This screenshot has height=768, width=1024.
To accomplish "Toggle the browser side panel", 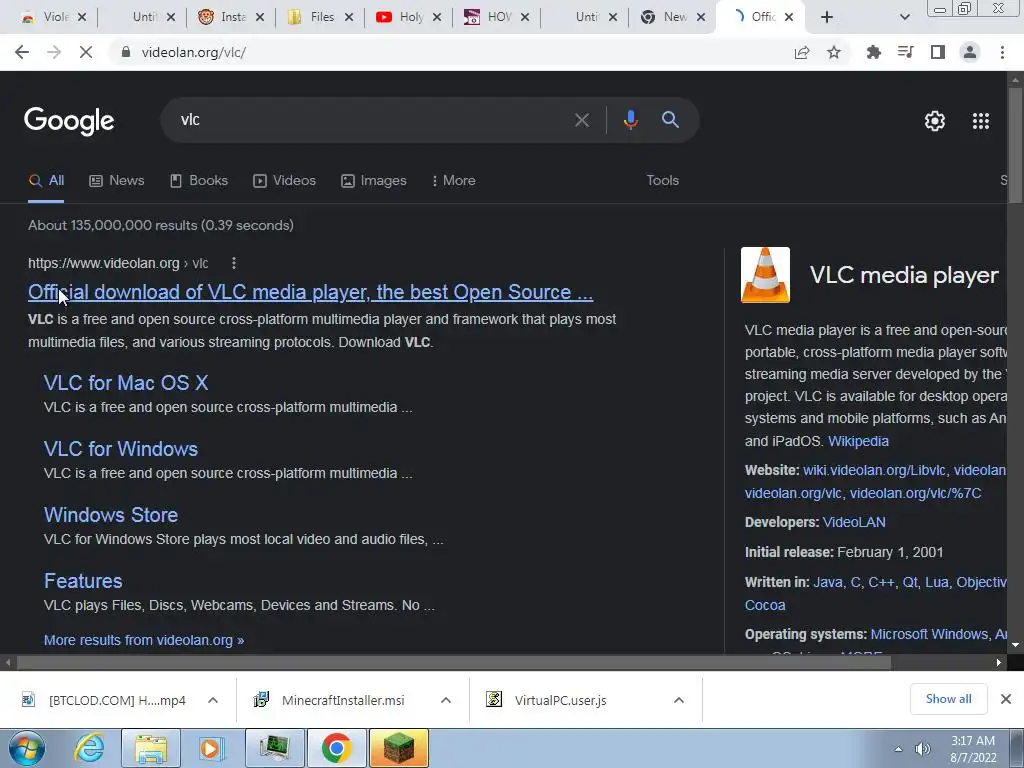I will [x=938, y=52].
